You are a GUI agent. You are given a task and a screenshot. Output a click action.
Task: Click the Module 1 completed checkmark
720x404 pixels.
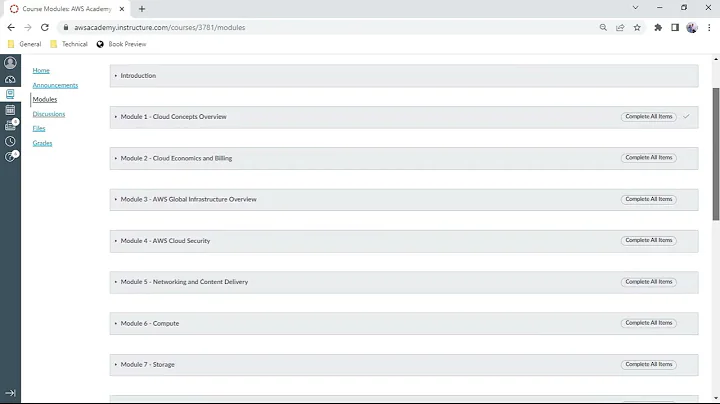click(686, 117)
